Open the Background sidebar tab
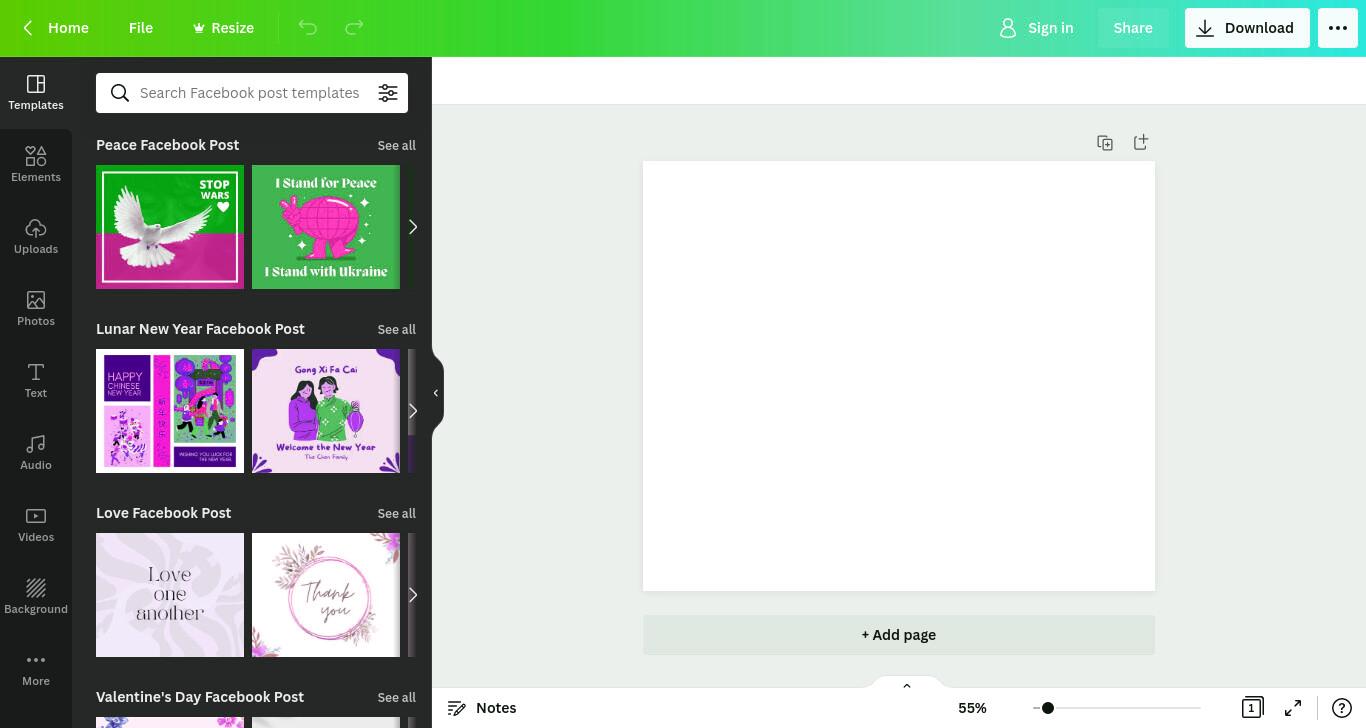 (x=36, y=597)
